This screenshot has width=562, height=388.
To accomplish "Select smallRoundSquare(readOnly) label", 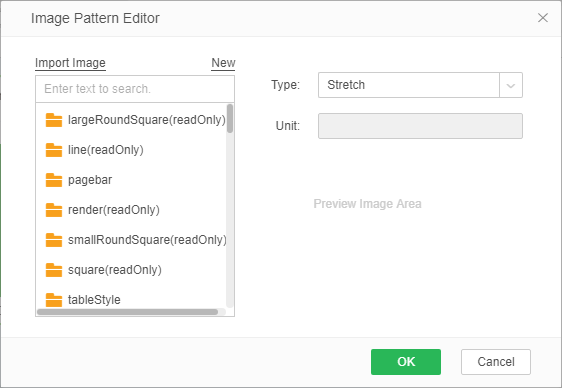I will point(147,240).
